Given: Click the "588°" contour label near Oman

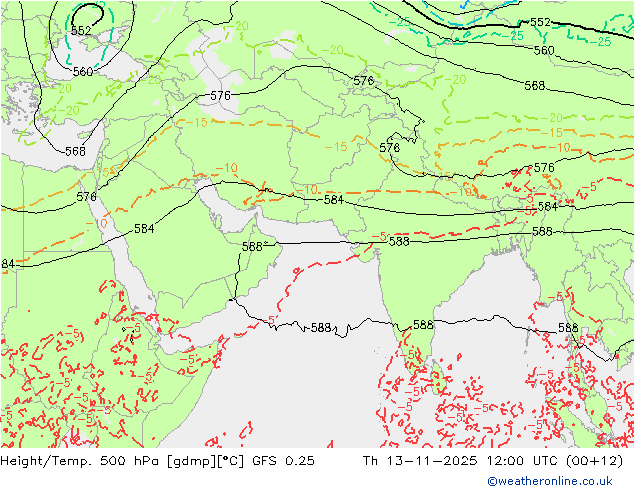Looking at the screenshot, I should click(255, 247).
